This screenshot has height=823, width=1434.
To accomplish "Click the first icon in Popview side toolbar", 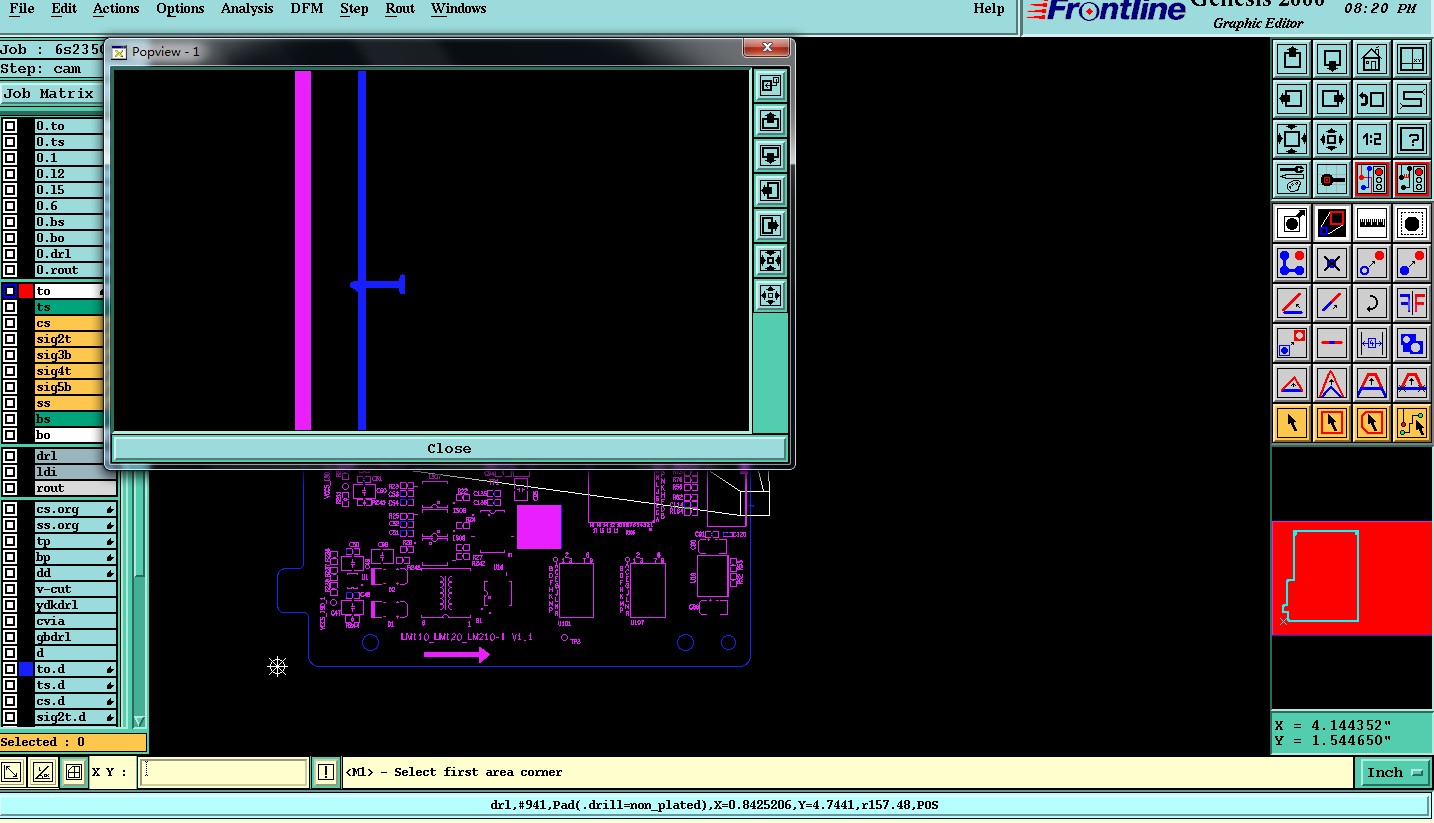I will pyautogui.click(x=770, y=86).
